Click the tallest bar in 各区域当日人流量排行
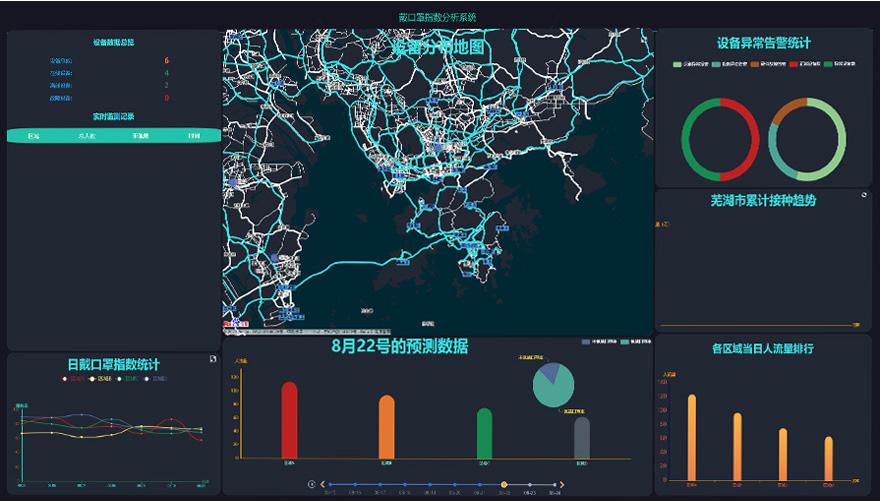 coord(691,437)
